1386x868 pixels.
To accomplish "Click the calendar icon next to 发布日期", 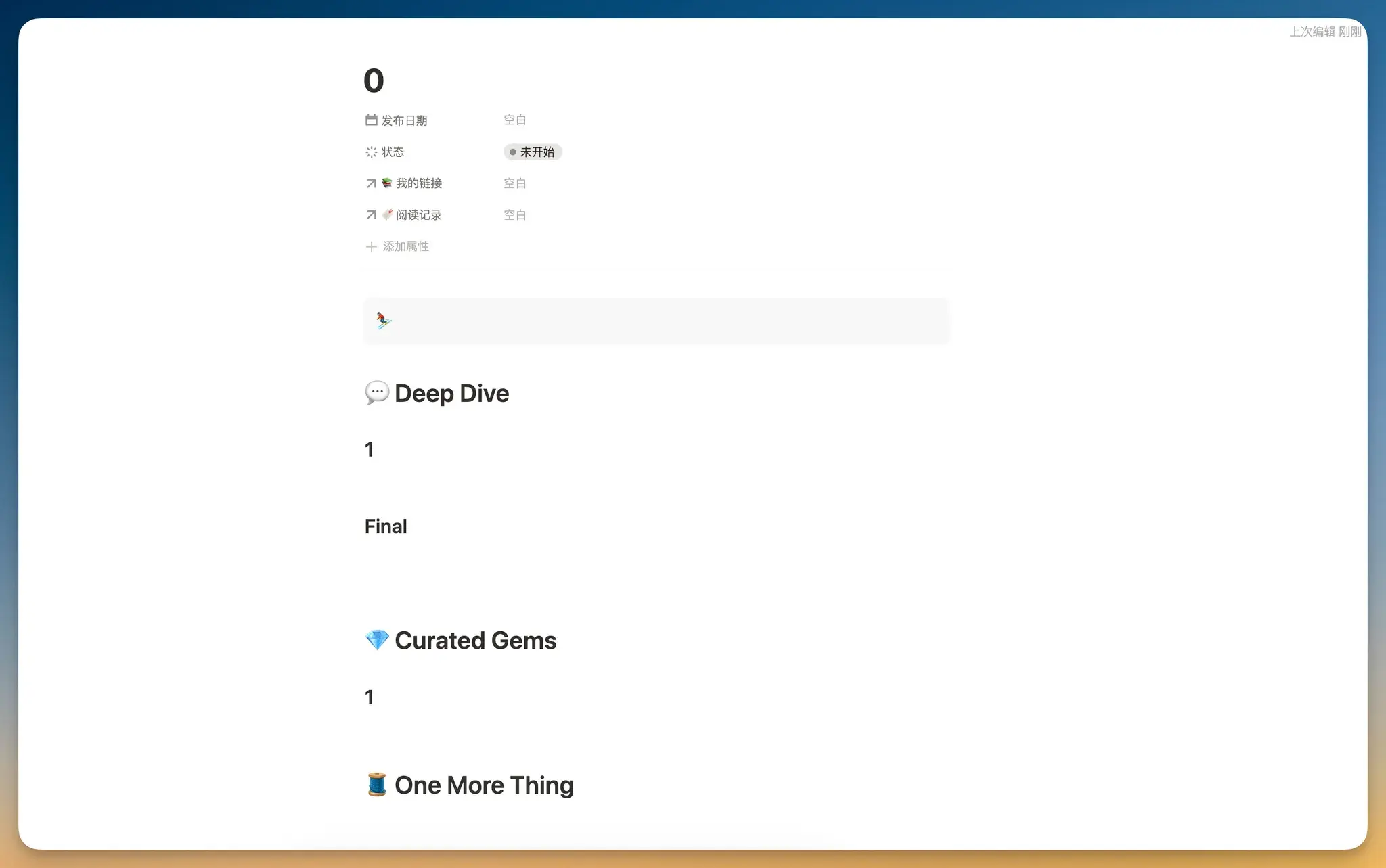I will 371,120.
